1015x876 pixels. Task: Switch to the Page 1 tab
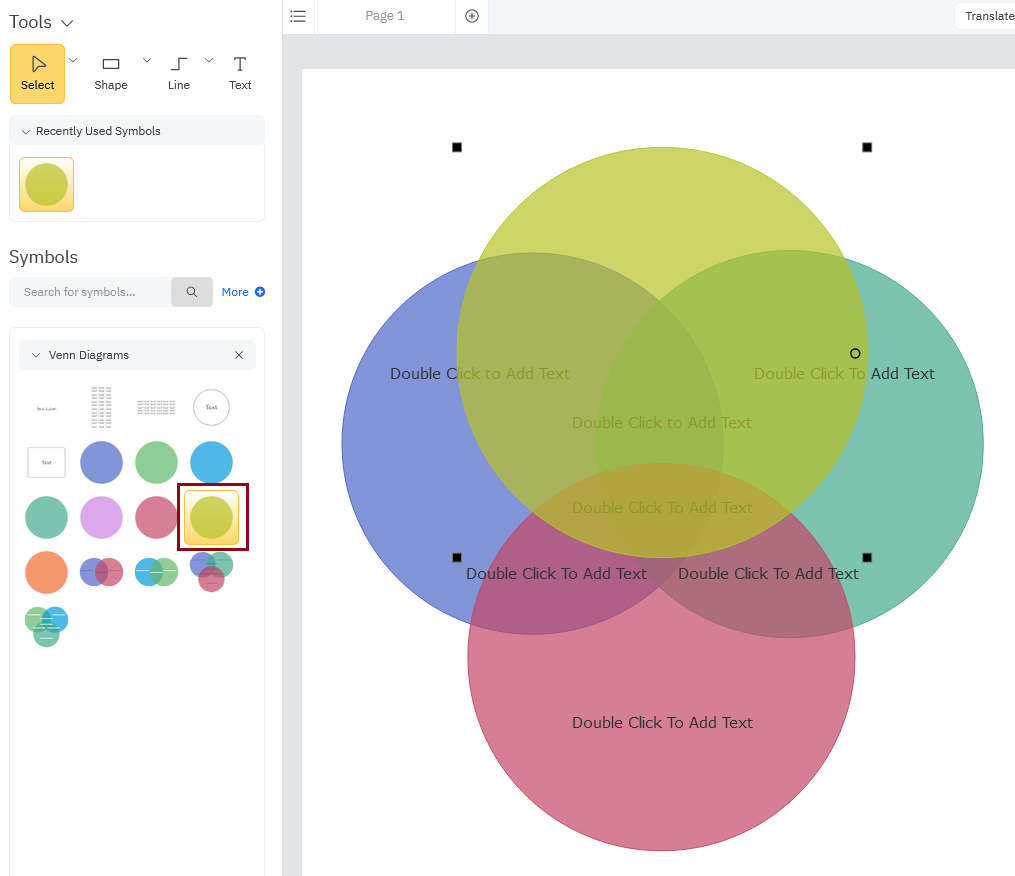[385, 16]
